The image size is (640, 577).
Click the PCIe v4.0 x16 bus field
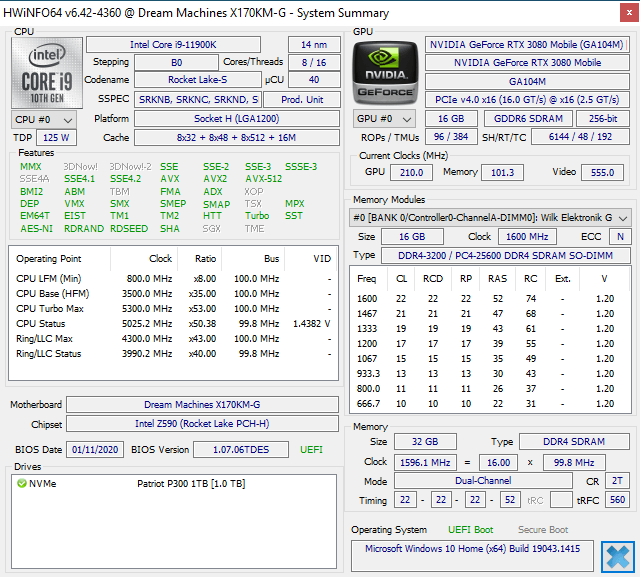pos(527,100)
